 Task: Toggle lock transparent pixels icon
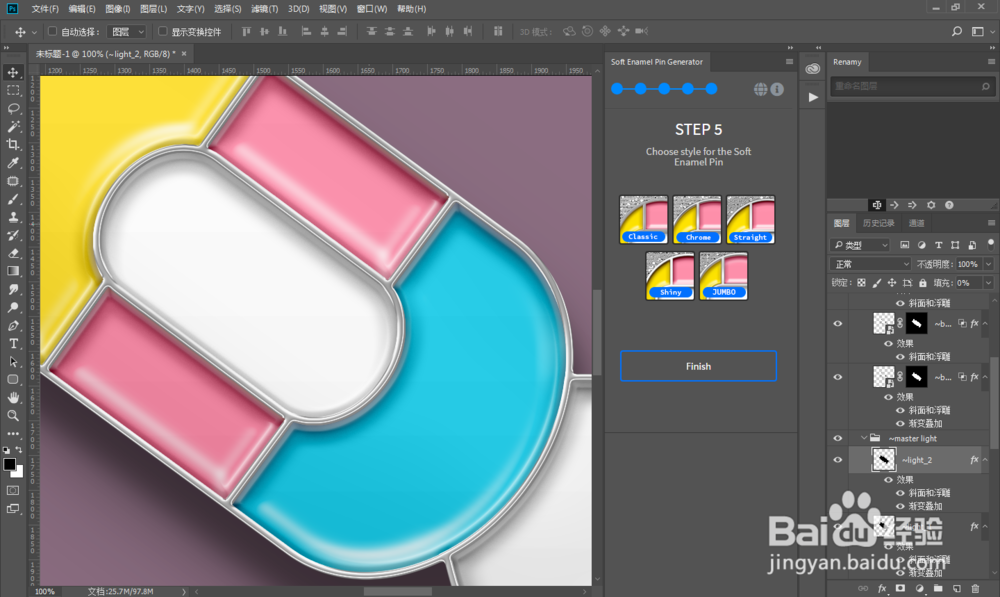[862, 283]
